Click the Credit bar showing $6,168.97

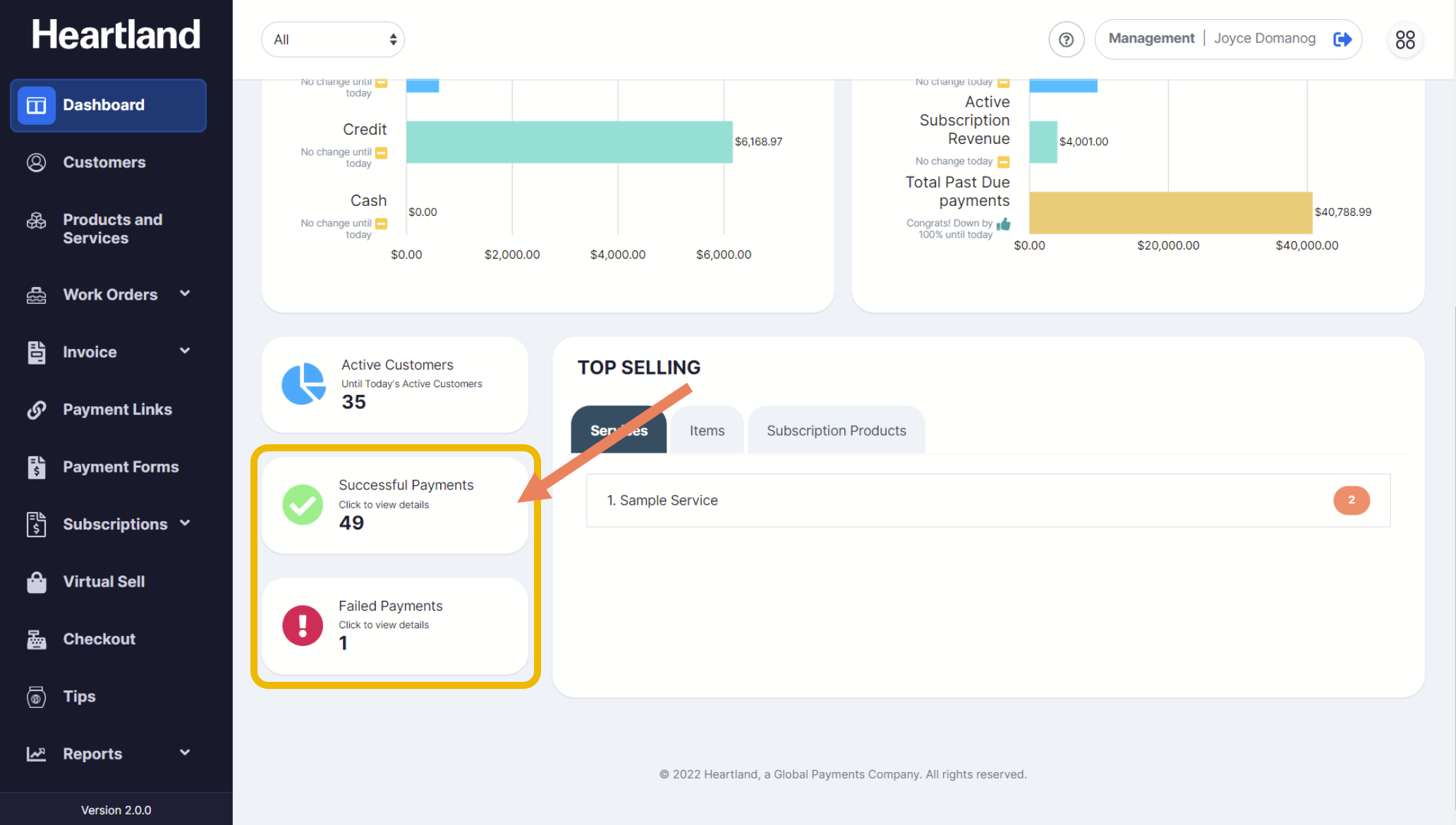(x=569, y=142)
